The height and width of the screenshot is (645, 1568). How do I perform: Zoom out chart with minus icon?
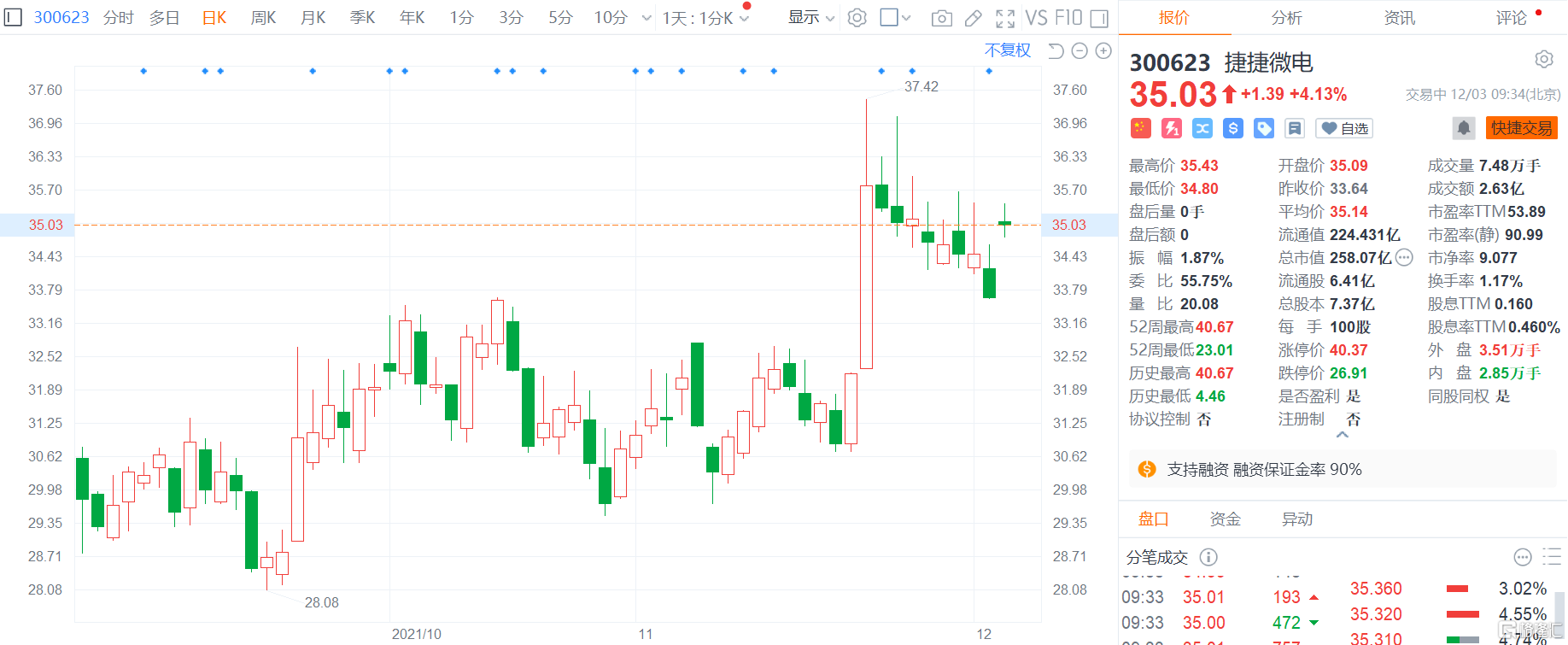pyautogui.click(x=1079, y=51)
